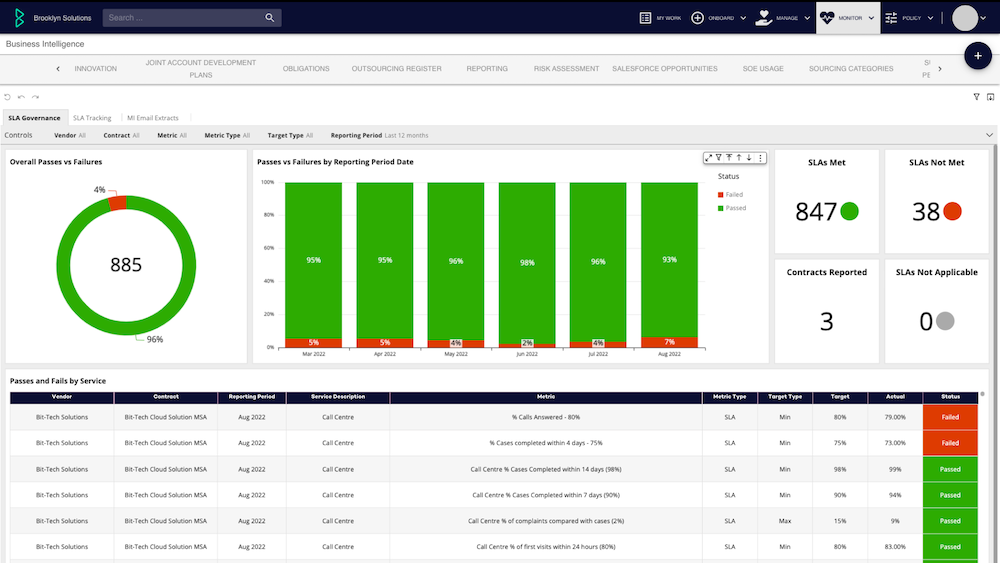1000x563 pixels.
Task: Open the Metric Type filter control
Action: 227,135
